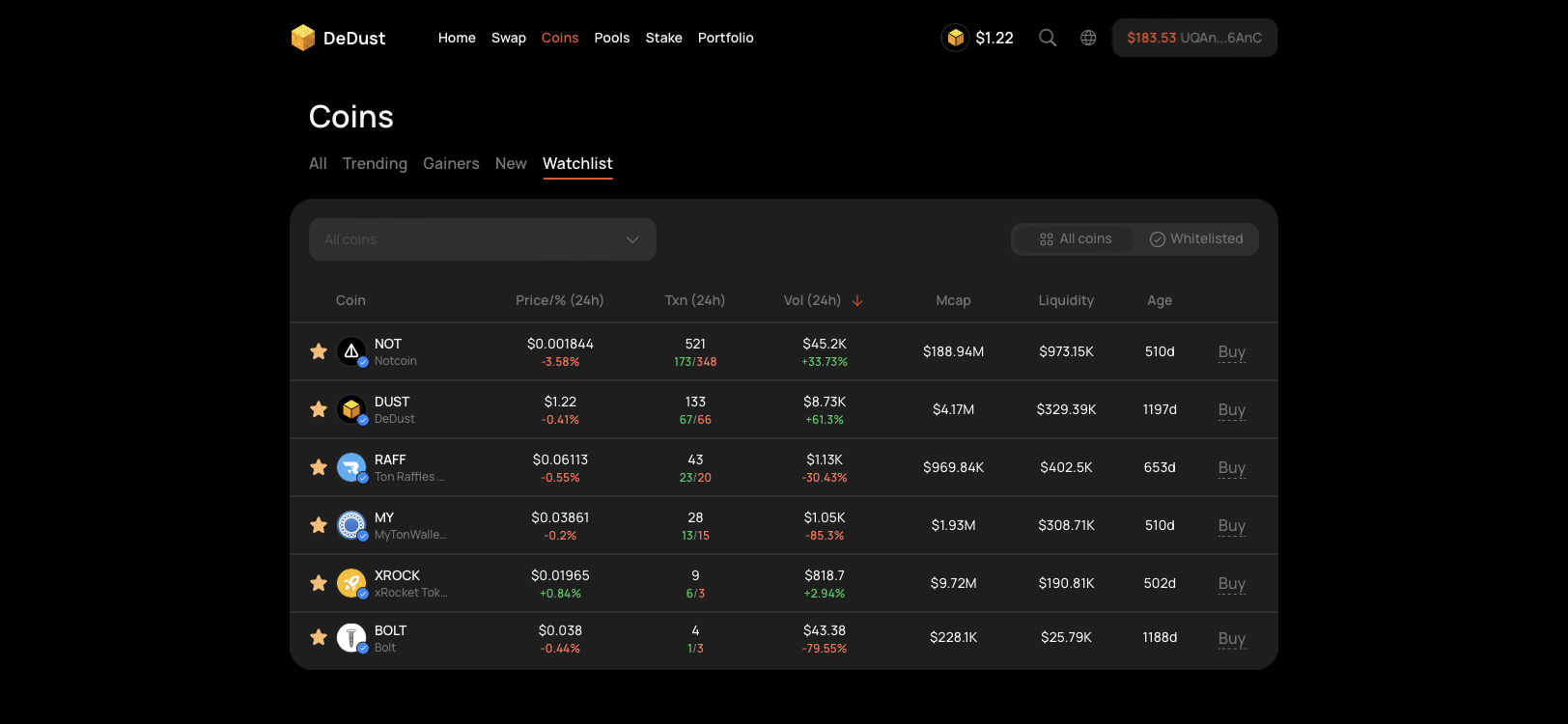
Task: Buy MY coin
Action: (1232, 526)
